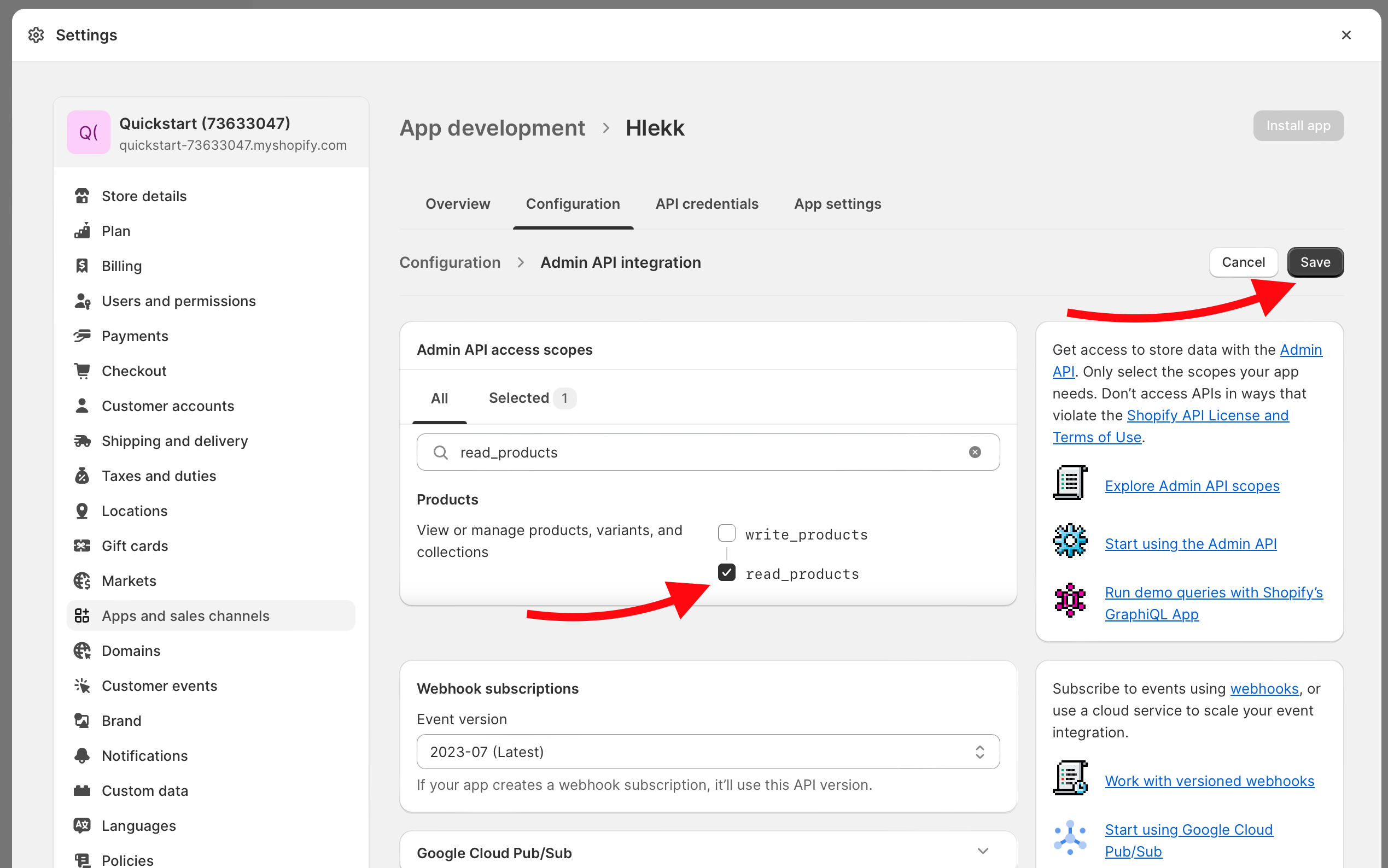Open the API credentials tab
Viewport: 1388px width, 868px height.
(x=707, y=204)
